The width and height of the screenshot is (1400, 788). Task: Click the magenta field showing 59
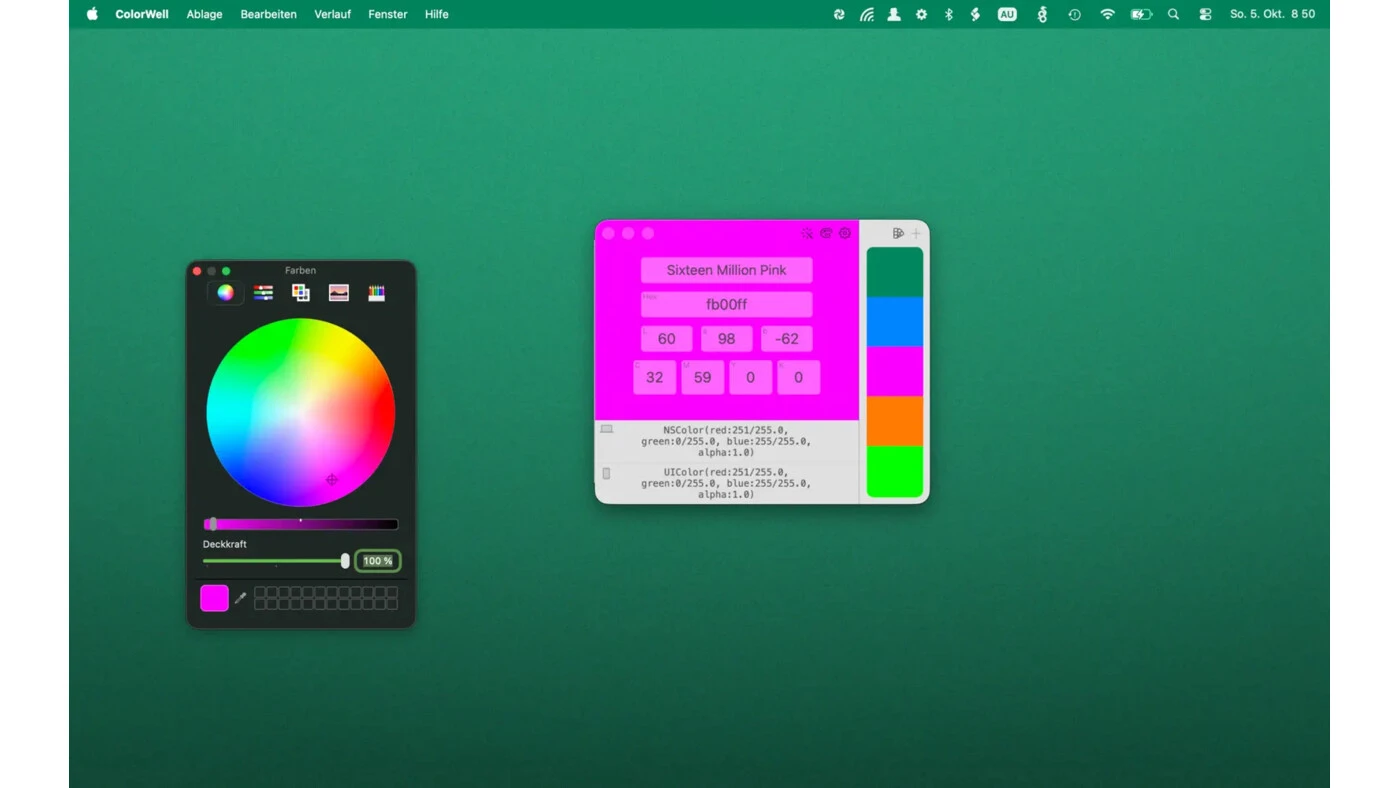pyautogui.click(x=702, y=377)
